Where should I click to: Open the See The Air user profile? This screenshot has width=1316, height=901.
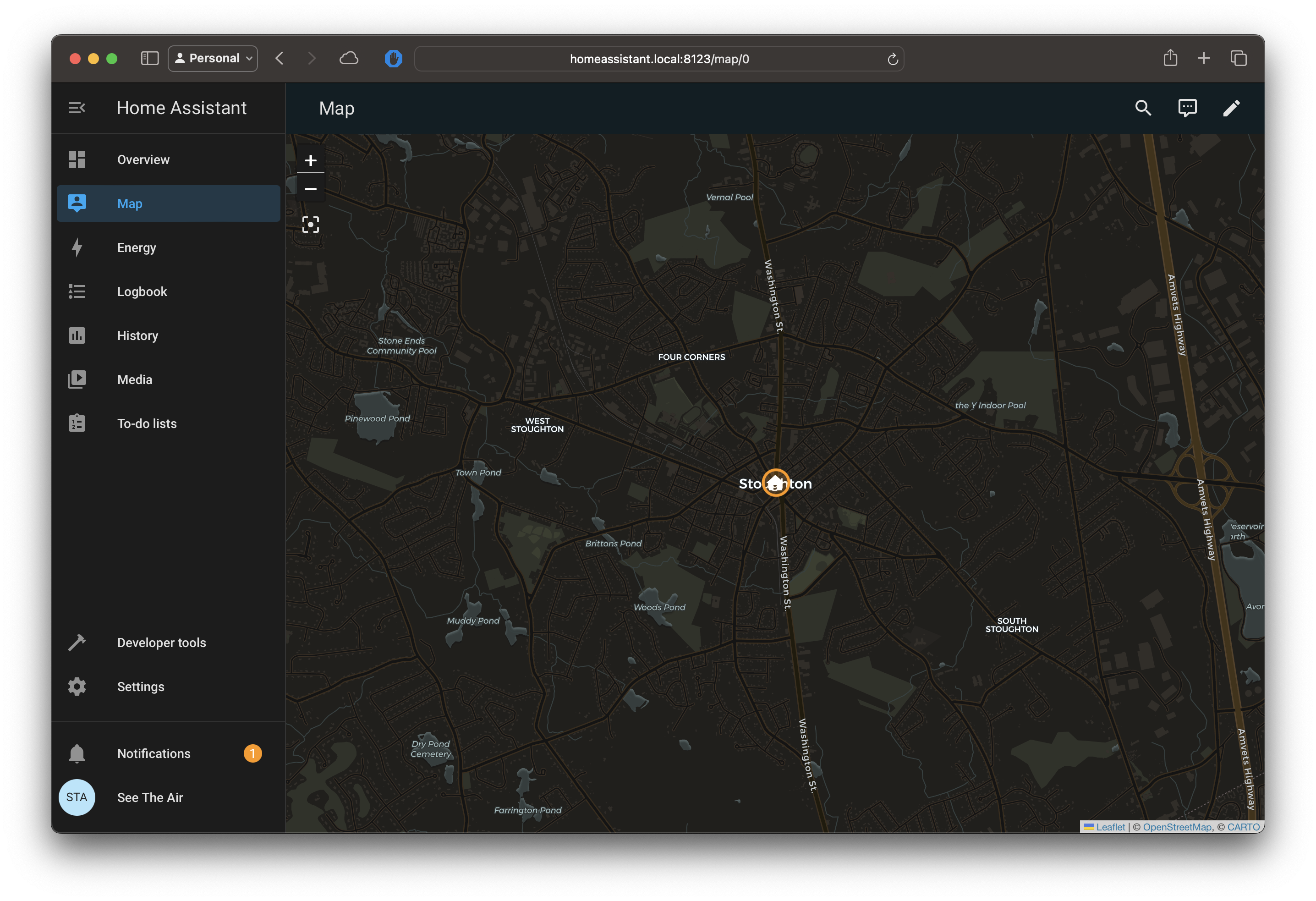click(150, 797)
